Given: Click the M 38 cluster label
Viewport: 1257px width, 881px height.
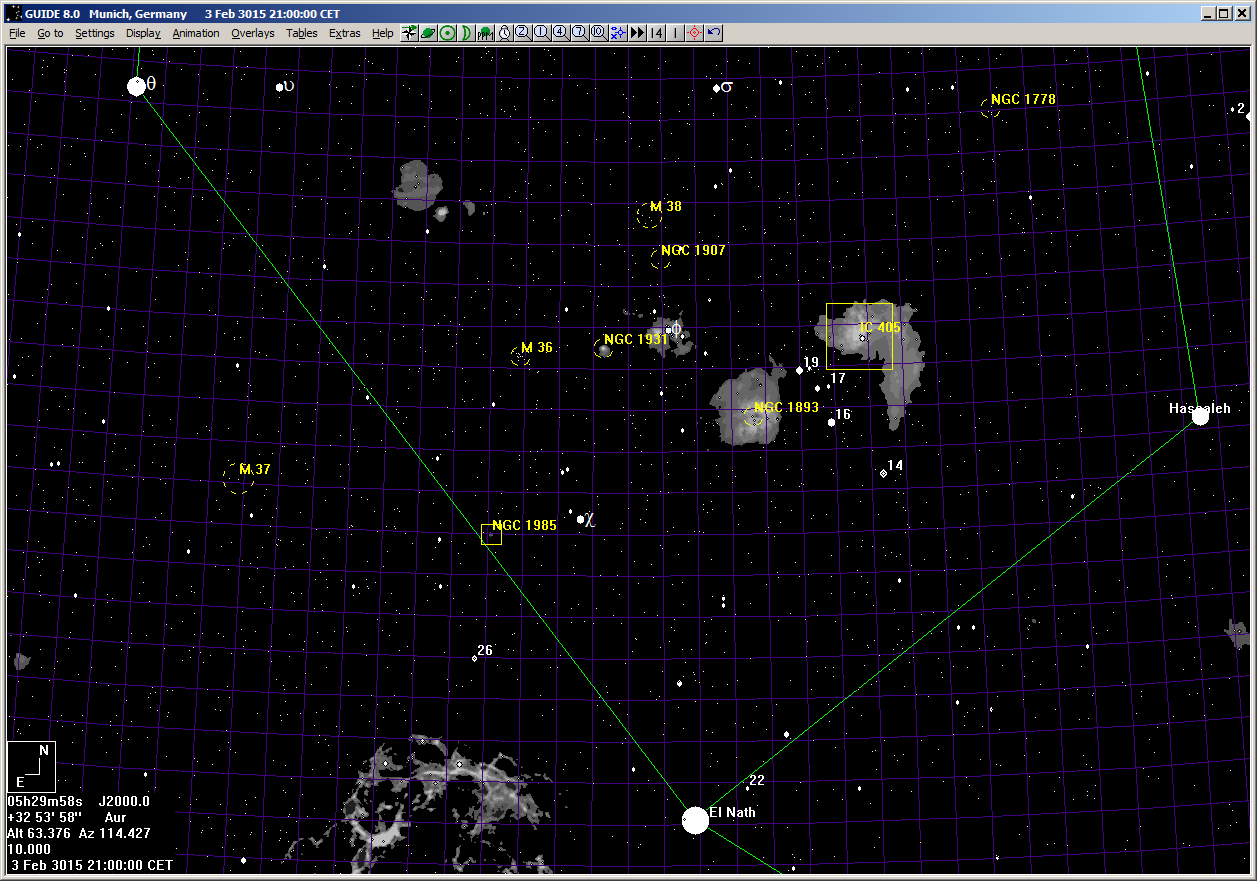Looking at the screenshot, I should tap(666, 206).
